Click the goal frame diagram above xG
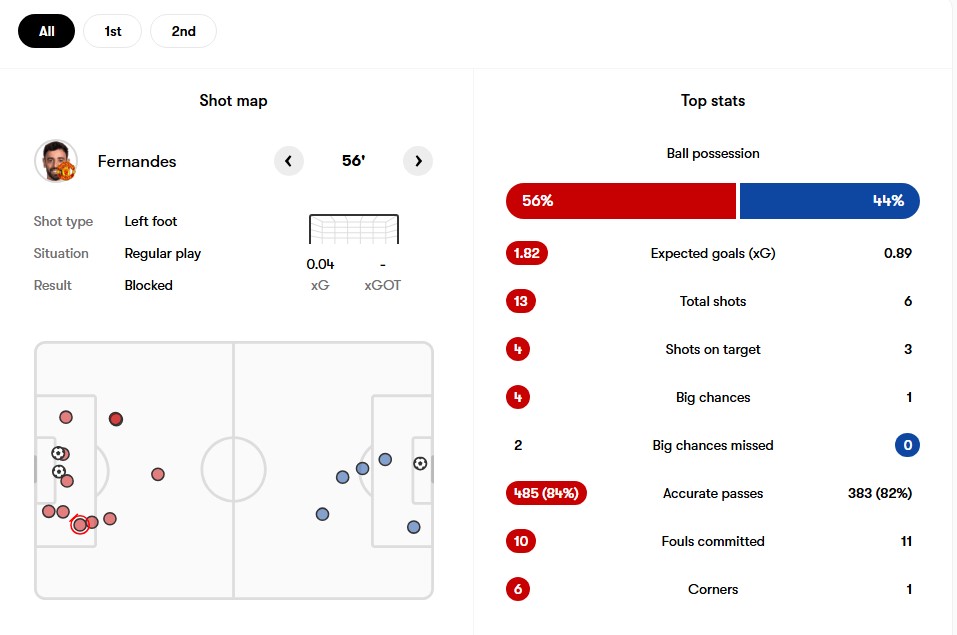The height and width of the screenshot is (635, 957). (354, 230)
